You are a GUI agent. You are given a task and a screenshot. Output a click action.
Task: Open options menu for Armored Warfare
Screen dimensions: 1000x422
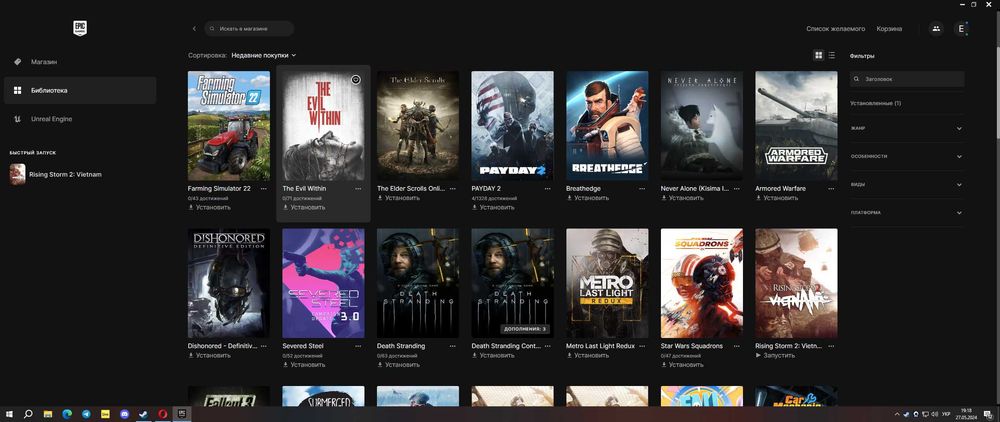830,189
